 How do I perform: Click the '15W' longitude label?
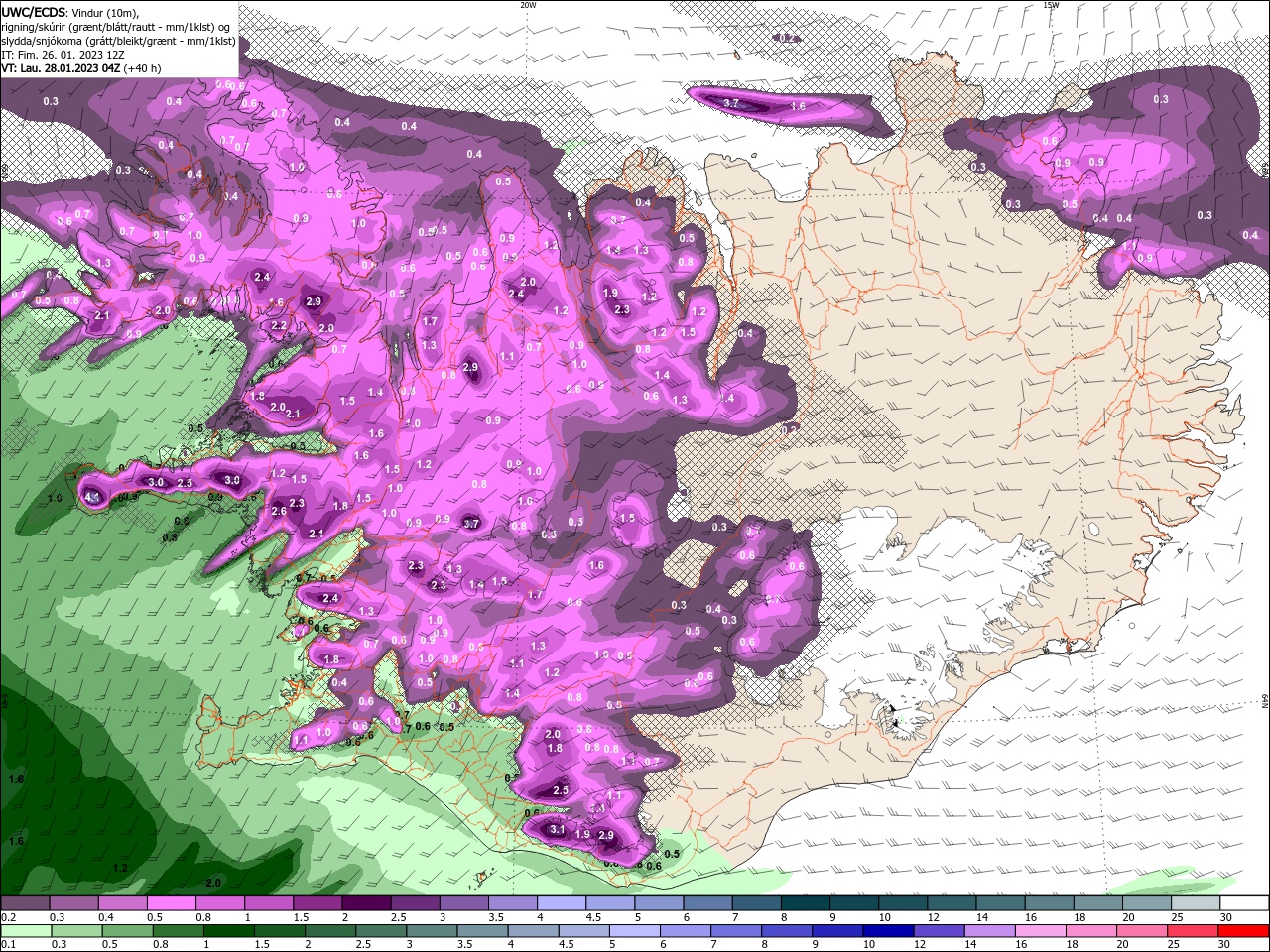pyautogui.click(x=1051, y=5)
